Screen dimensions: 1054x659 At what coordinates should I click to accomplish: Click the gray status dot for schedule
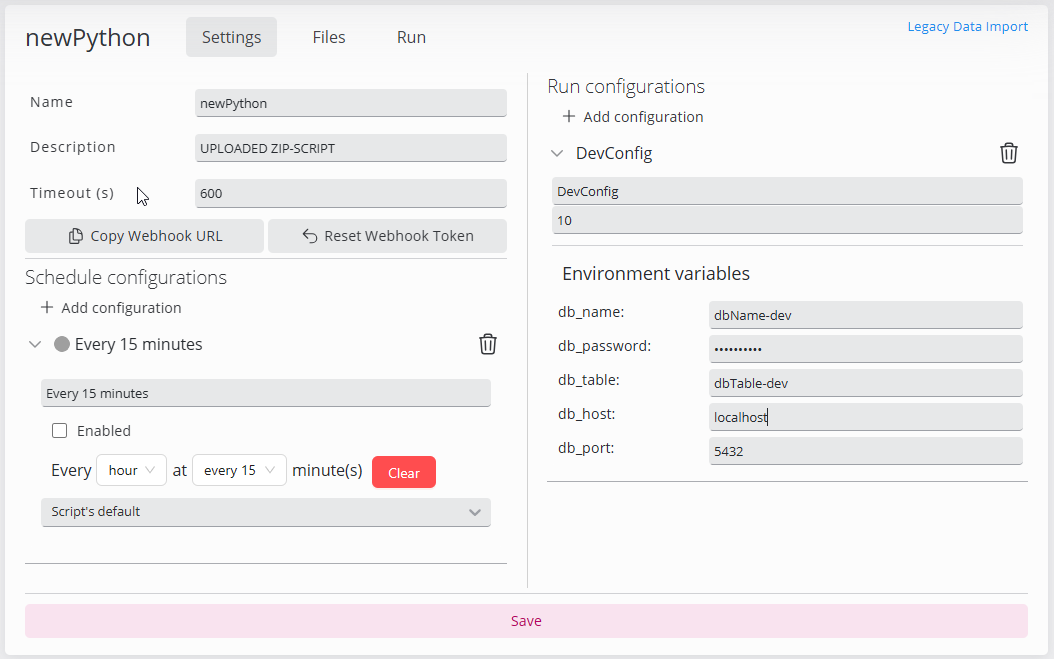pyautogui.click(x=62, y=344)
